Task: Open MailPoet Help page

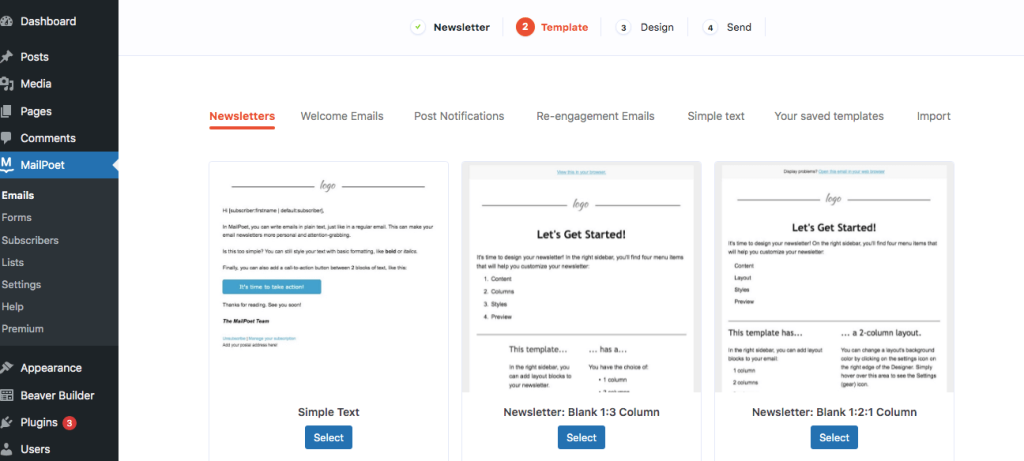Action: (12, 307)
